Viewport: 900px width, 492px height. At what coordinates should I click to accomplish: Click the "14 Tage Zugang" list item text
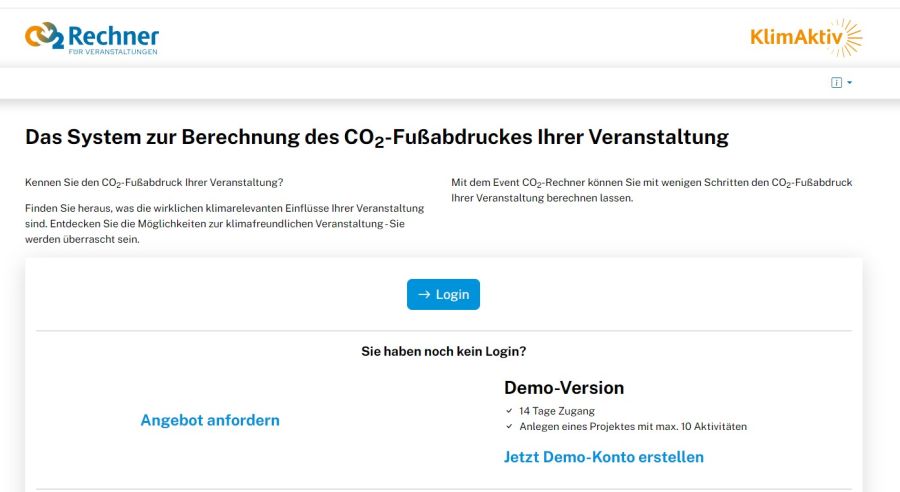(x=557, y=411)
